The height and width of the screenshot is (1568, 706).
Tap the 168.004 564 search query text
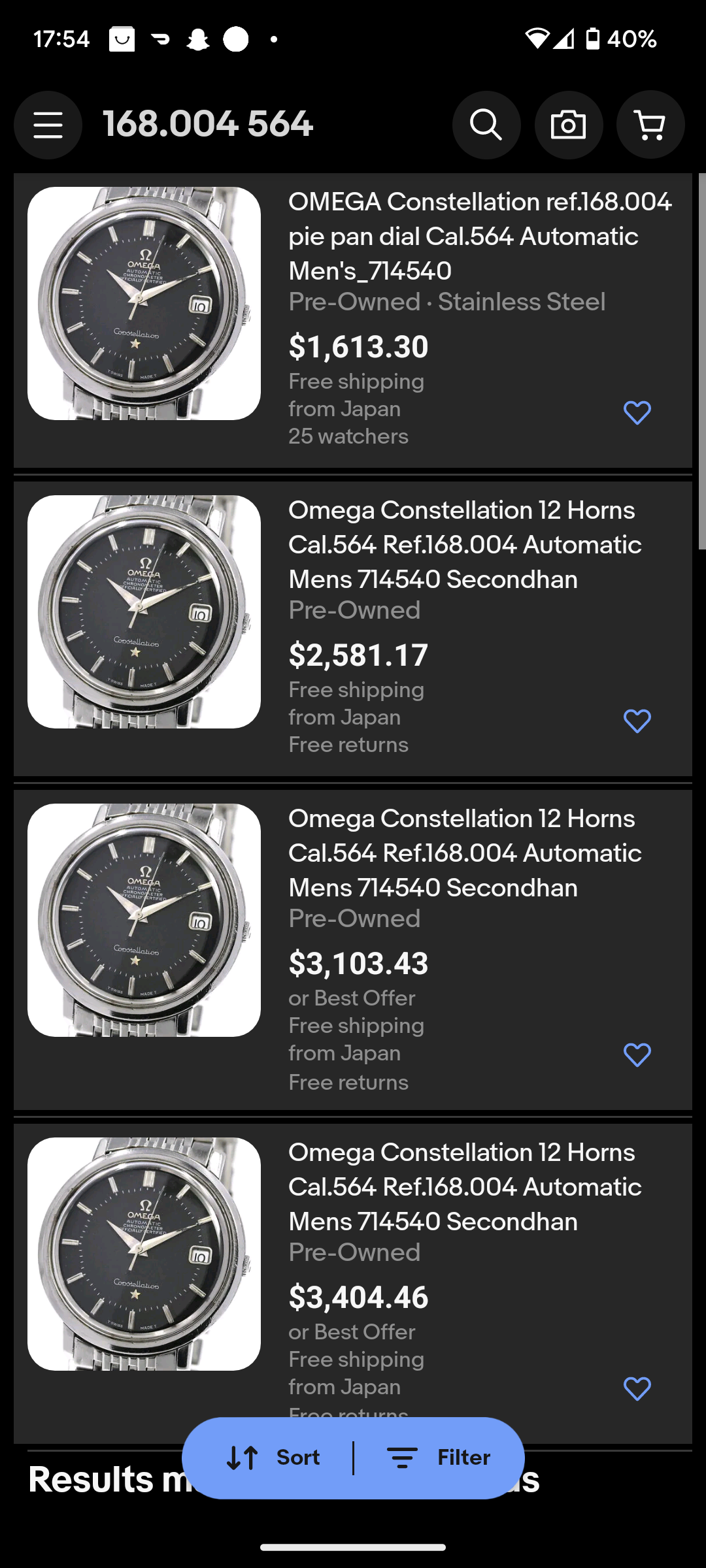click(x=208, y=124)
